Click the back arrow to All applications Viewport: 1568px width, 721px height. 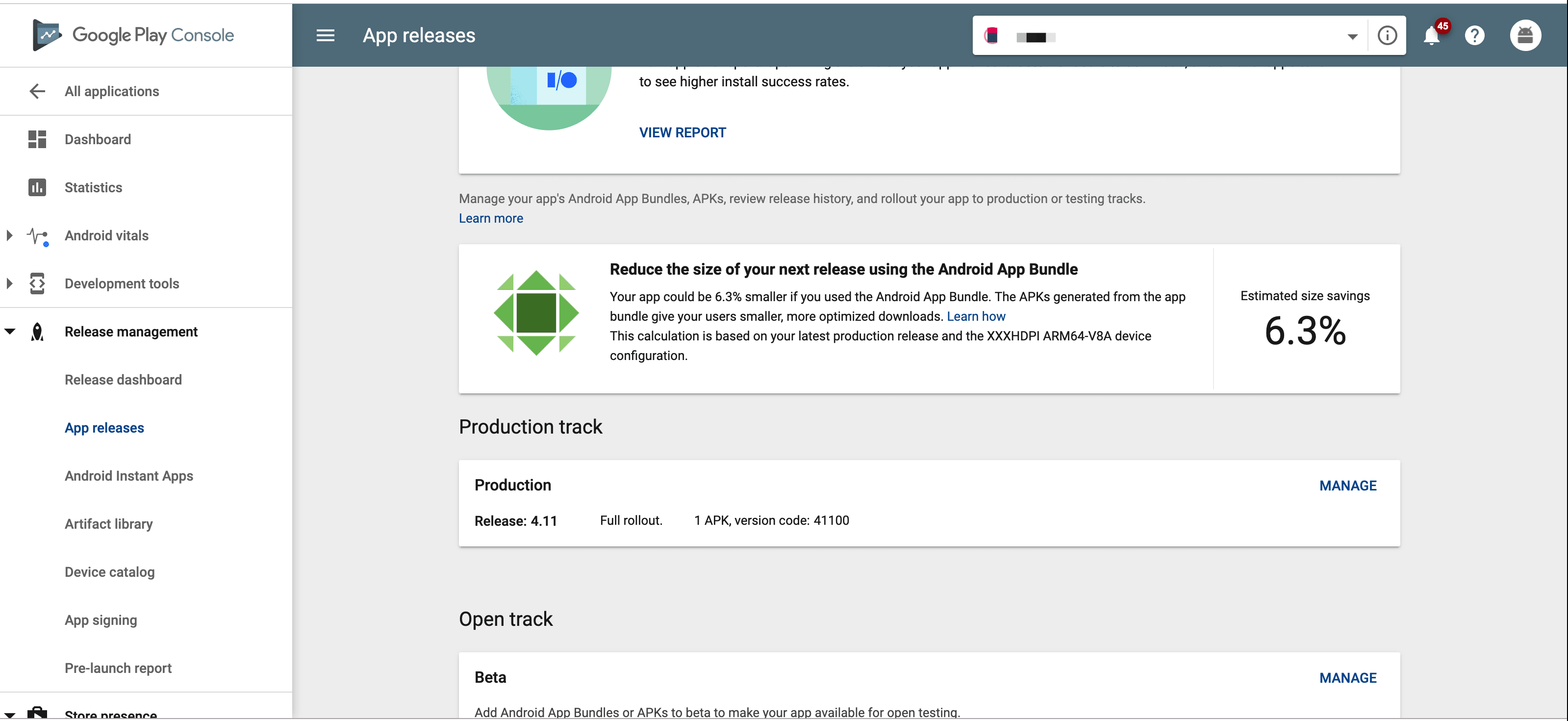coord(37,91)
